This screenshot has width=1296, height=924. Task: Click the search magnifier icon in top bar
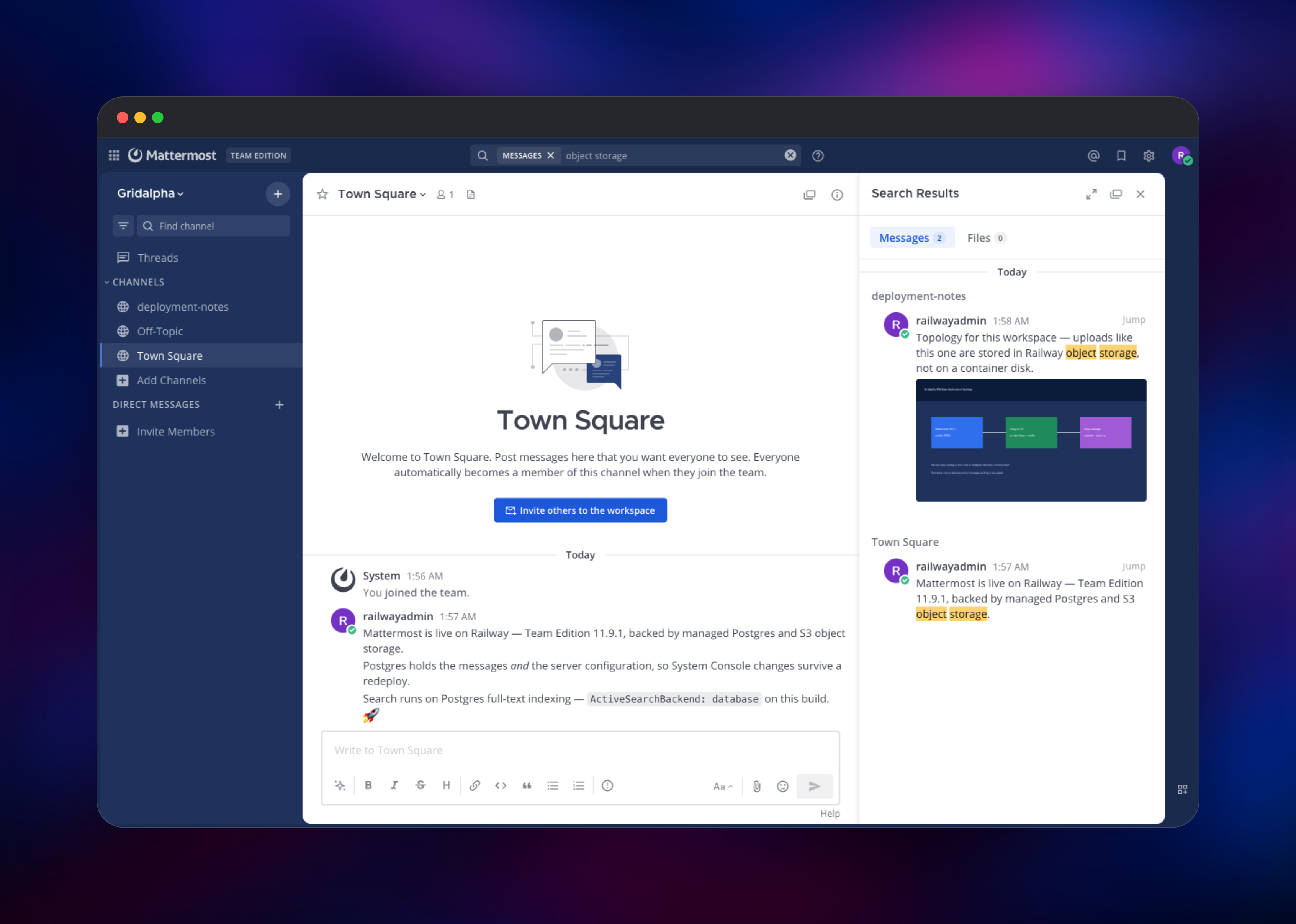483,155
